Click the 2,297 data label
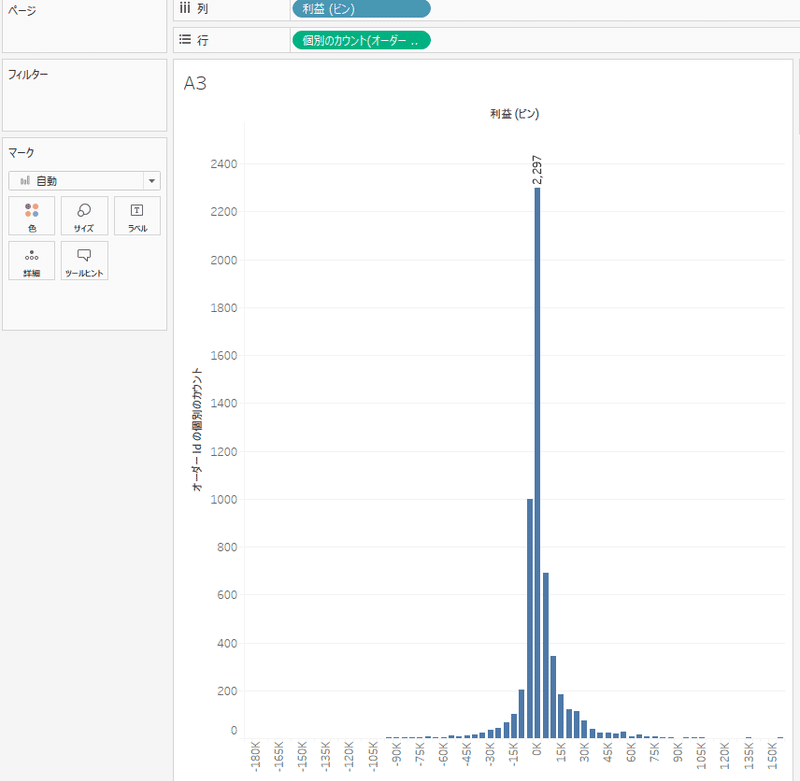The image size is (800, 781). (x=537, y=170)
